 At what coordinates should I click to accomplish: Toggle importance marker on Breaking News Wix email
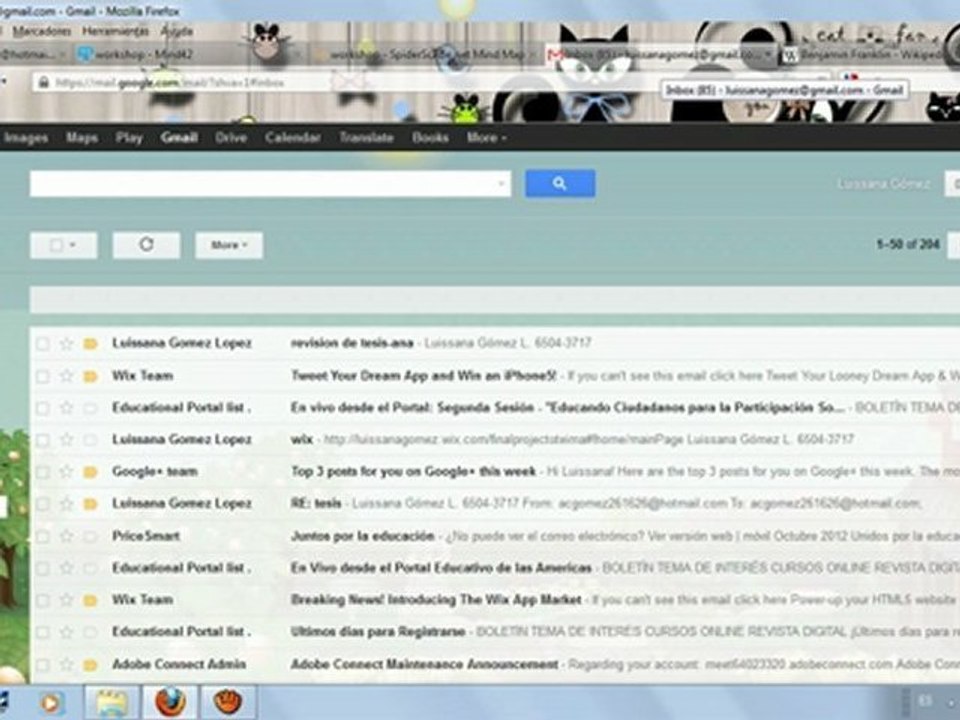click(91, 600)
